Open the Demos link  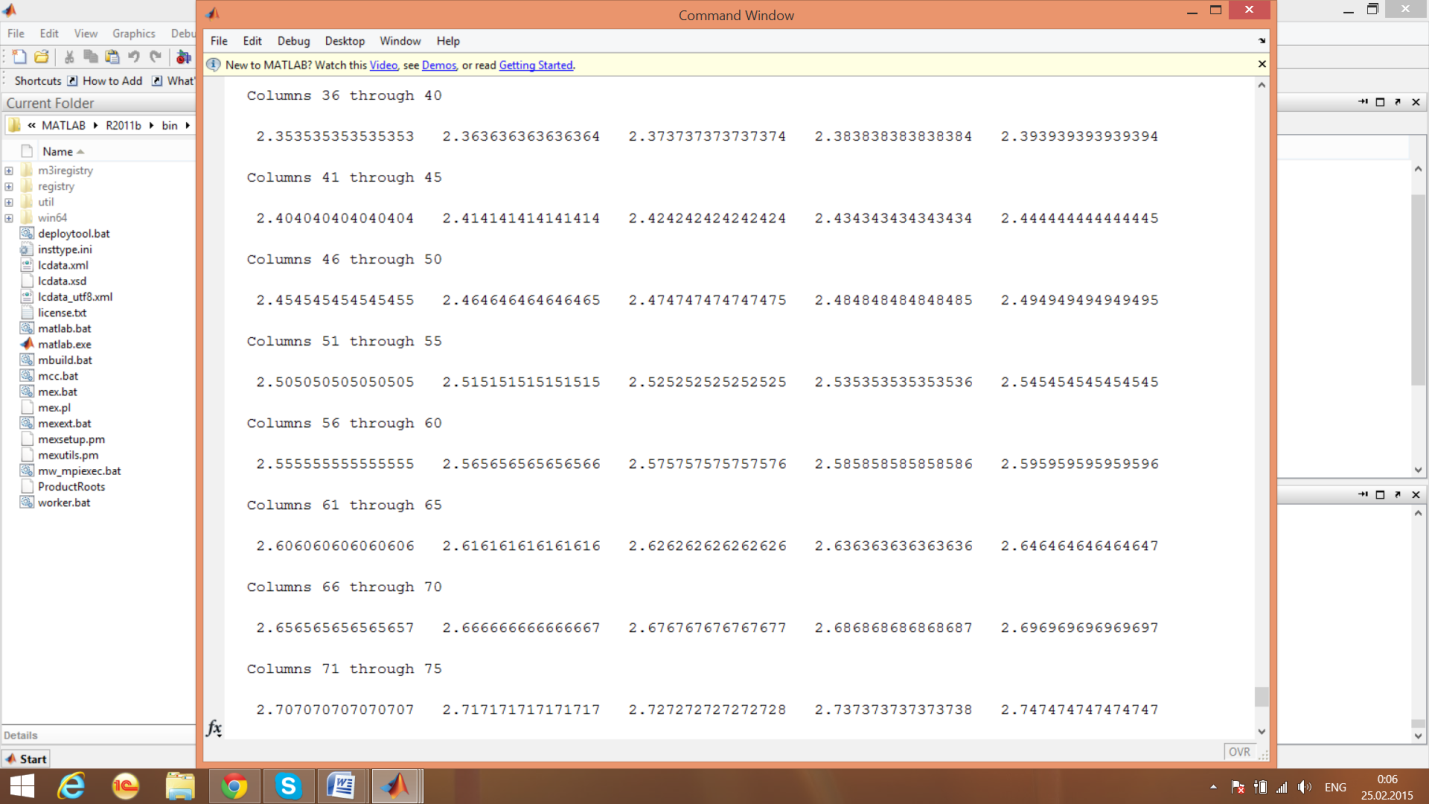[x=439, y=65]
